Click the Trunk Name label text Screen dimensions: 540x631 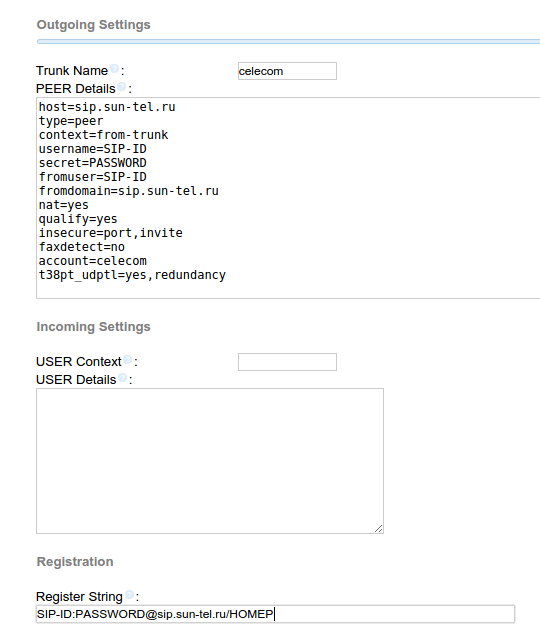coord(72,70)
